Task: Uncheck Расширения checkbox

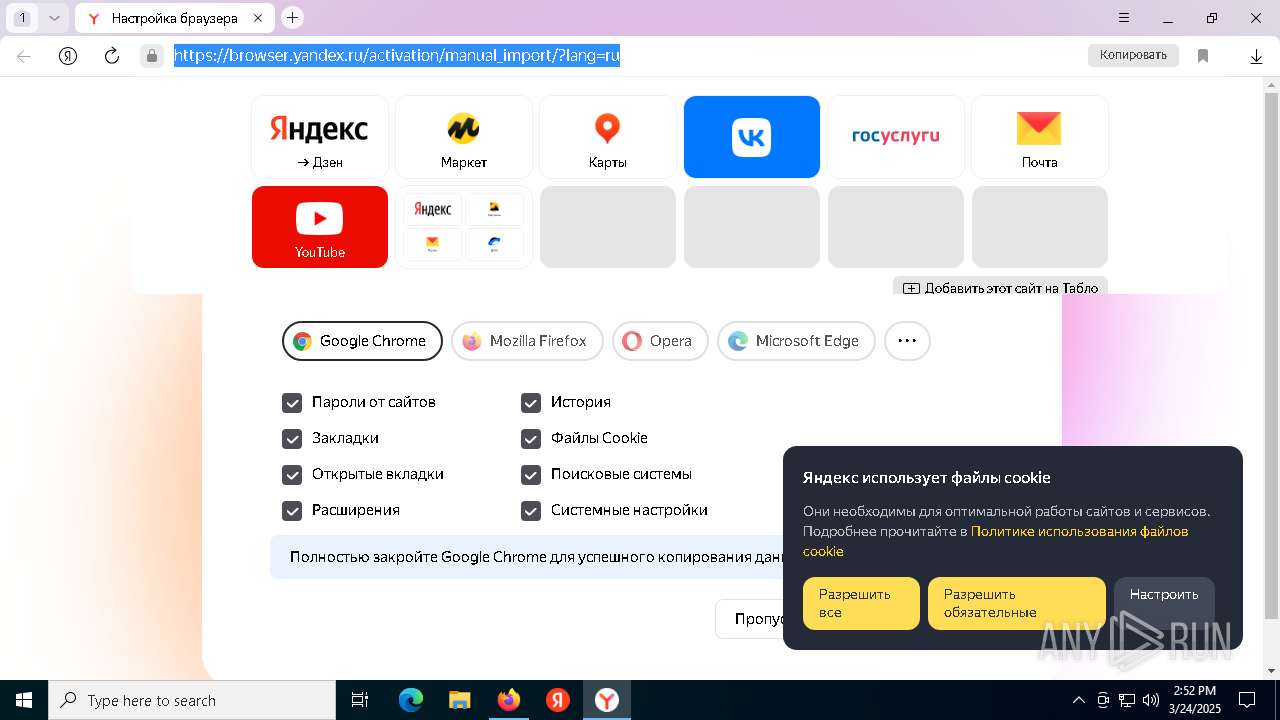Action: click(x=292, y=511)
